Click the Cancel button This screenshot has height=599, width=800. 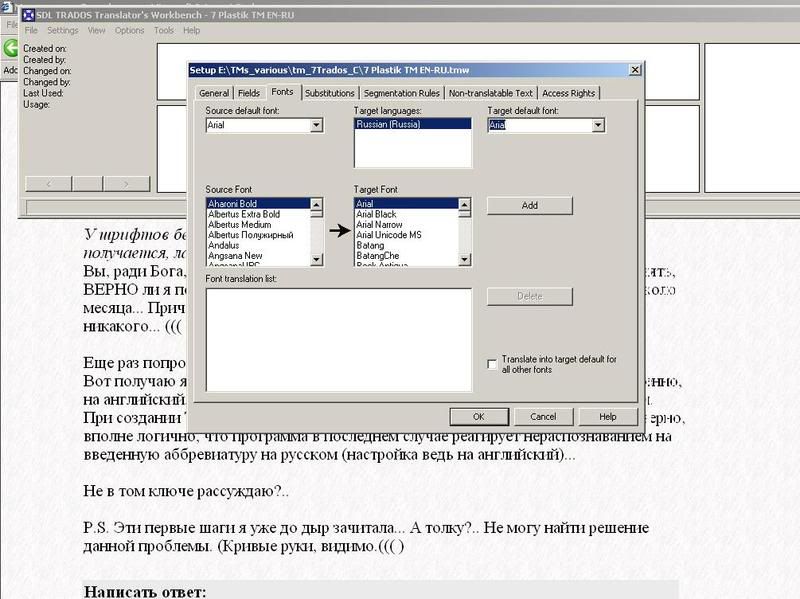tap(543, 416)
